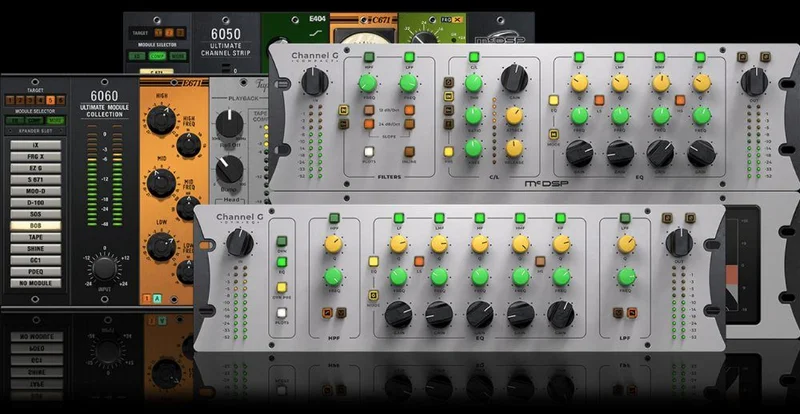
Task: Click the MODE icon in lower Channel G EQ
Action: tap(373, 296)
